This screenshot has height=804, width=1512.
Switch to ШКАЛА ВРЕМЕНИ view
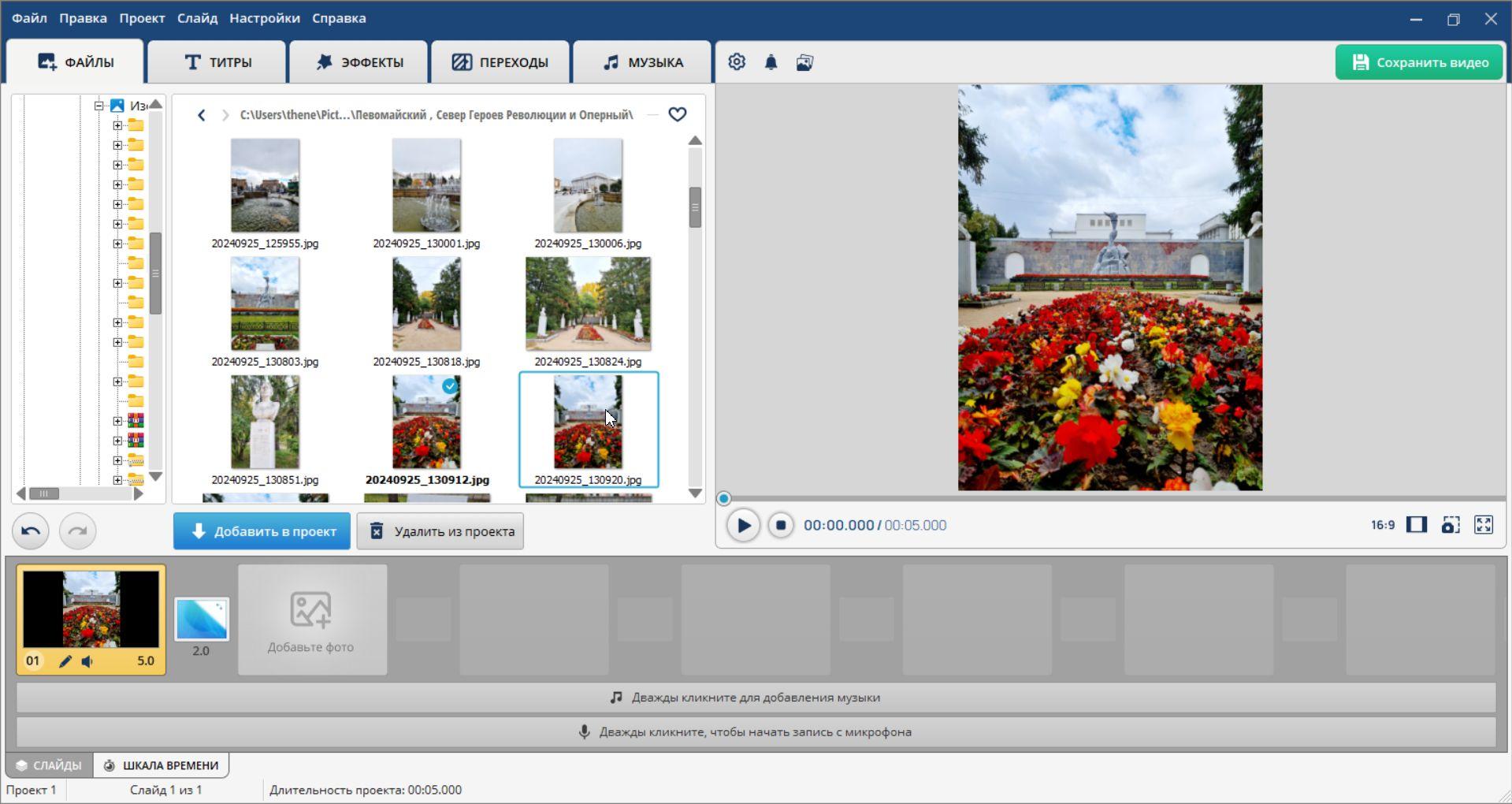click(x=162, y=765)
